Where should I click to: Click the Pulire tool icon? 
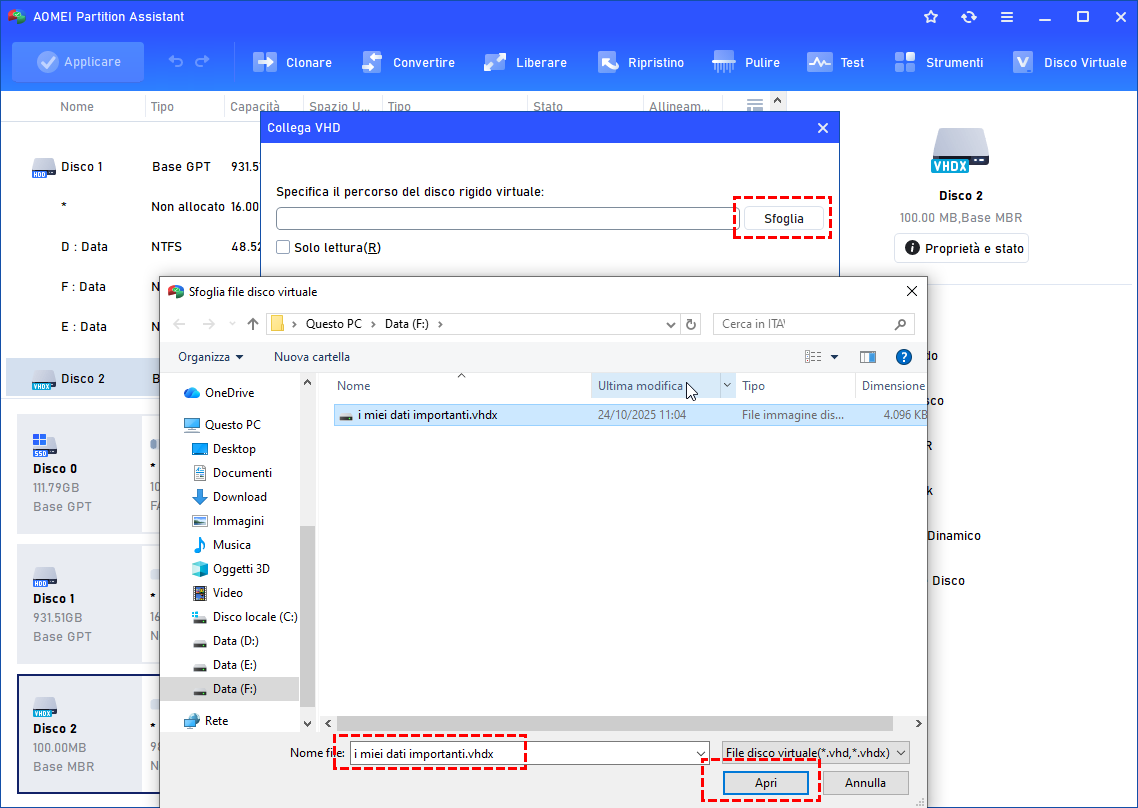tap(724, 62)
